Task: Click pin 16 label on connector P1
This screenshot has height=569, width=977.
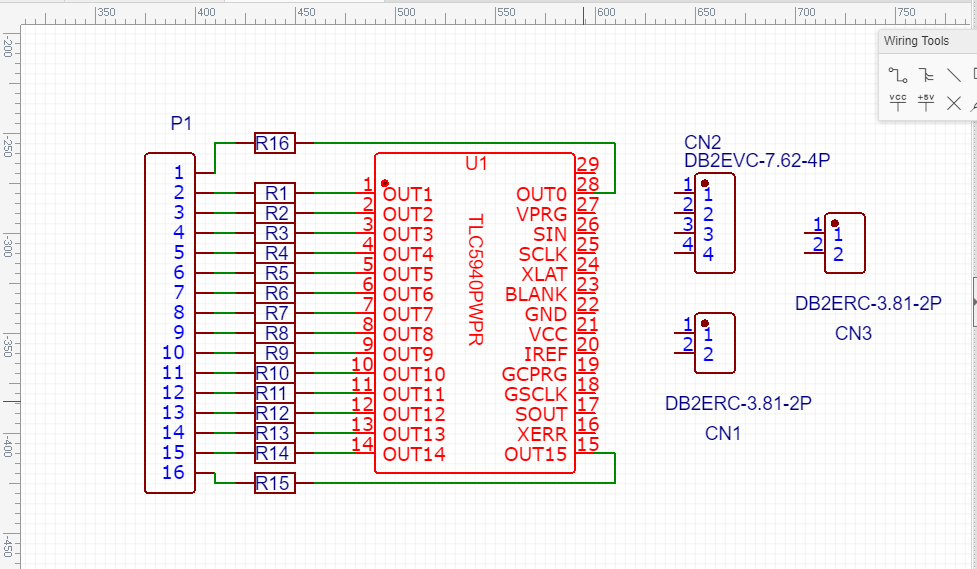Action: point(173,472)
